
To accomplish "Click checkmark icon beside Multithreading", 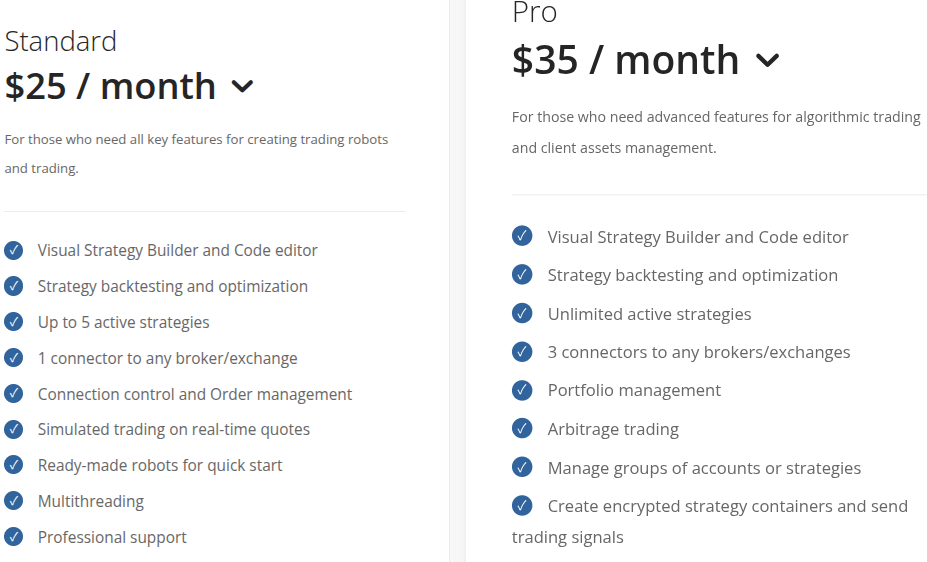I will coord(14,501).
